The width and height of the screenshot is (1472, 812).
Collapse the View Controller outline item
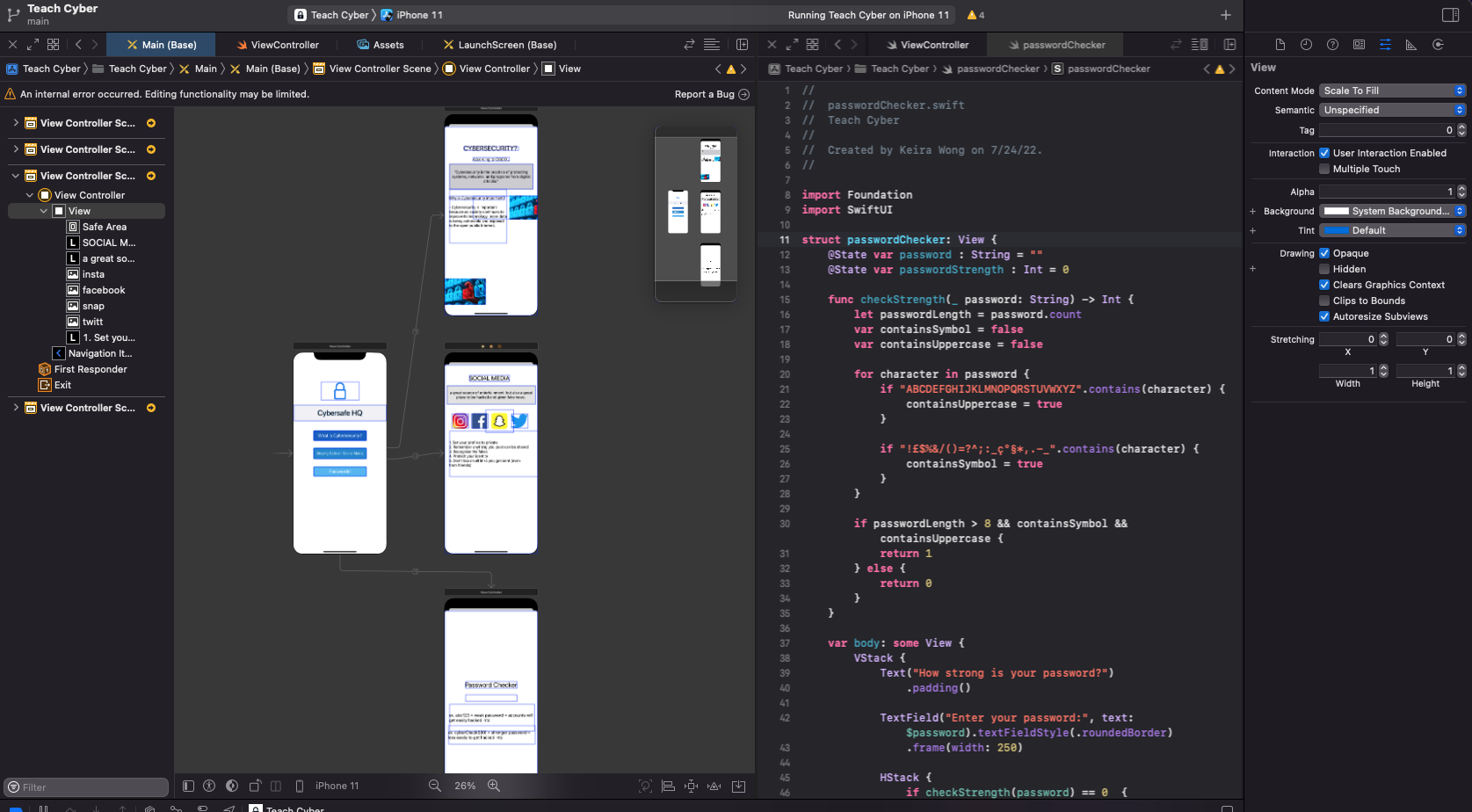pyautogui.click(x=30, y=195)
